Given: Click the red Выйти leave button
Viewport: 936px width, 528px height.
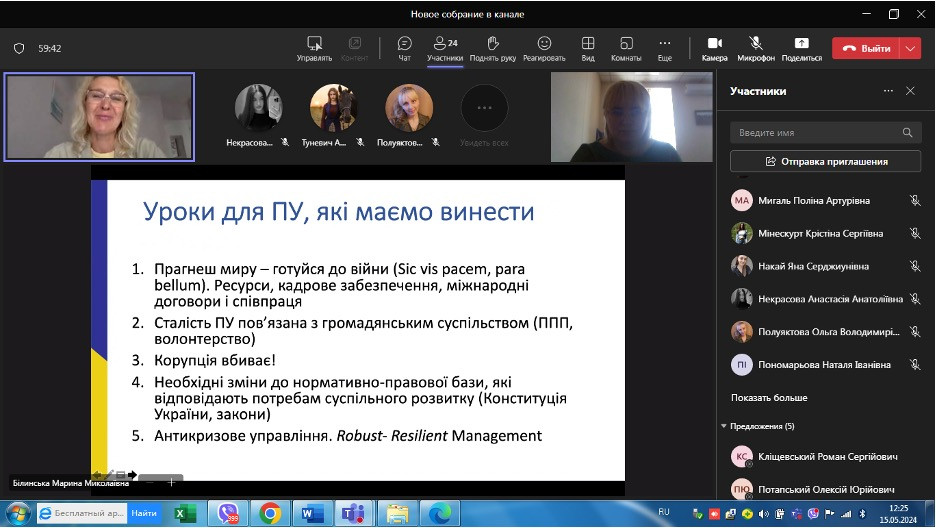Looking at the screenshot, I should (x=866, y=48).
